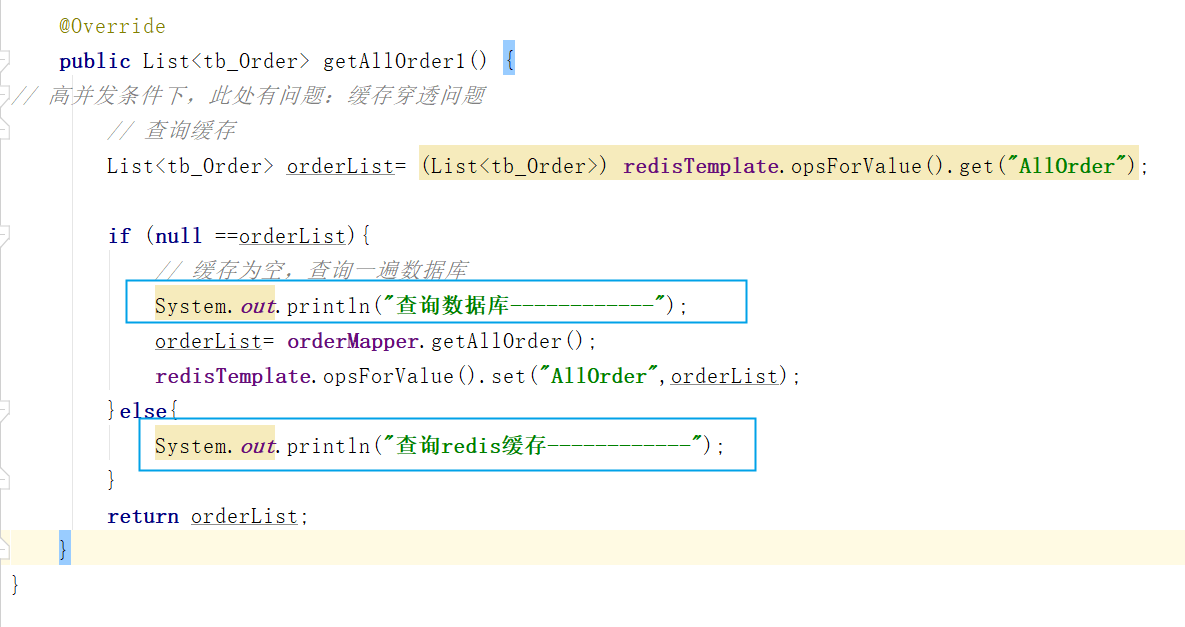Click the final class closing brace
The height and width of the screenshot is (627, 1185).
click(15, 583)
